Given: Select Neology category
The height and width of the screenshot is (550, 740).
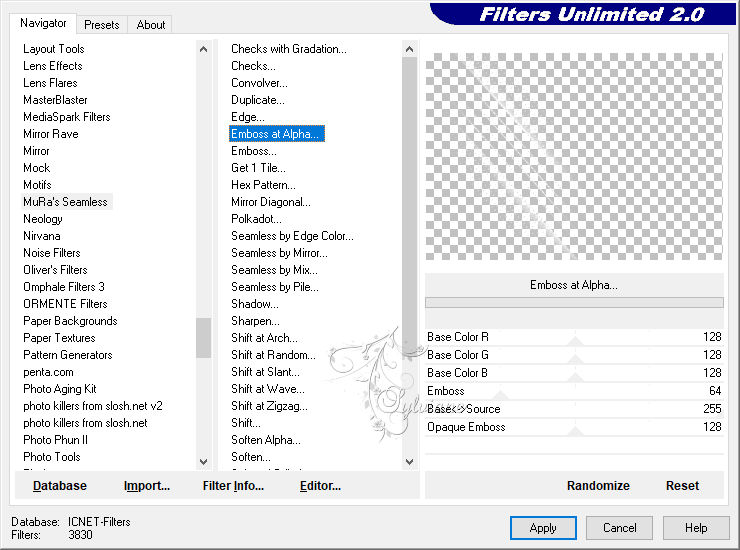Looking at the screenshot, I should pos(43,219).
